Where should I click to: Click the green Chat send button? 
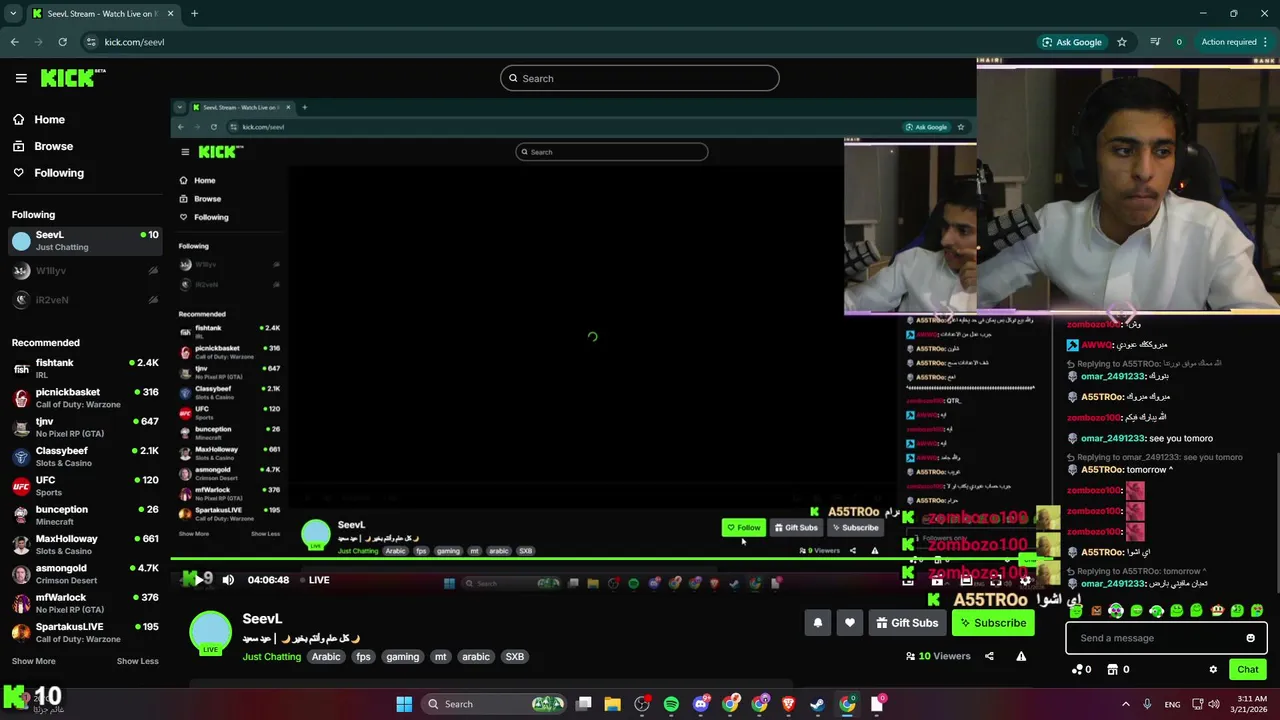click(1248, 670)
